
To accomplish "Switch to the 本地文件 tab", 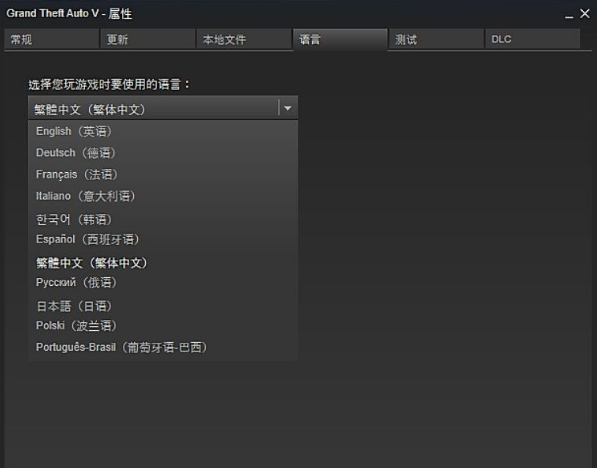I will click(x=244, y=39).
